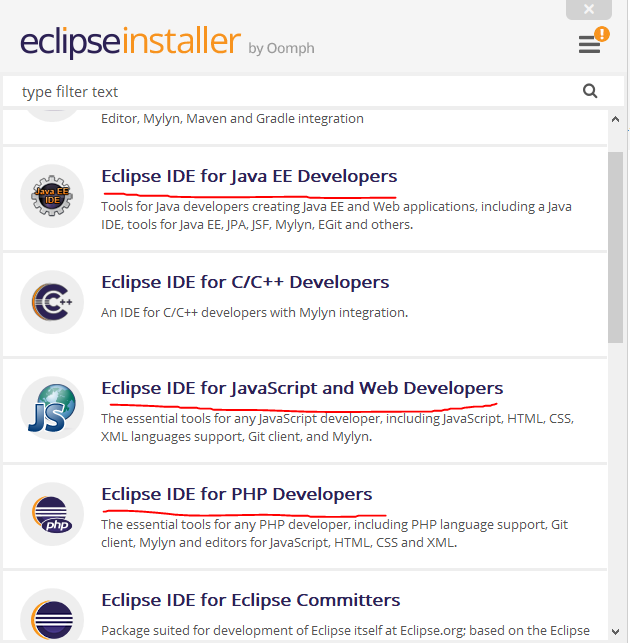Click the 'Tools for Java developers creating Java EE' description
This screenshot has height=643, width=630.
pyautogui.click(x=336, y=215)
